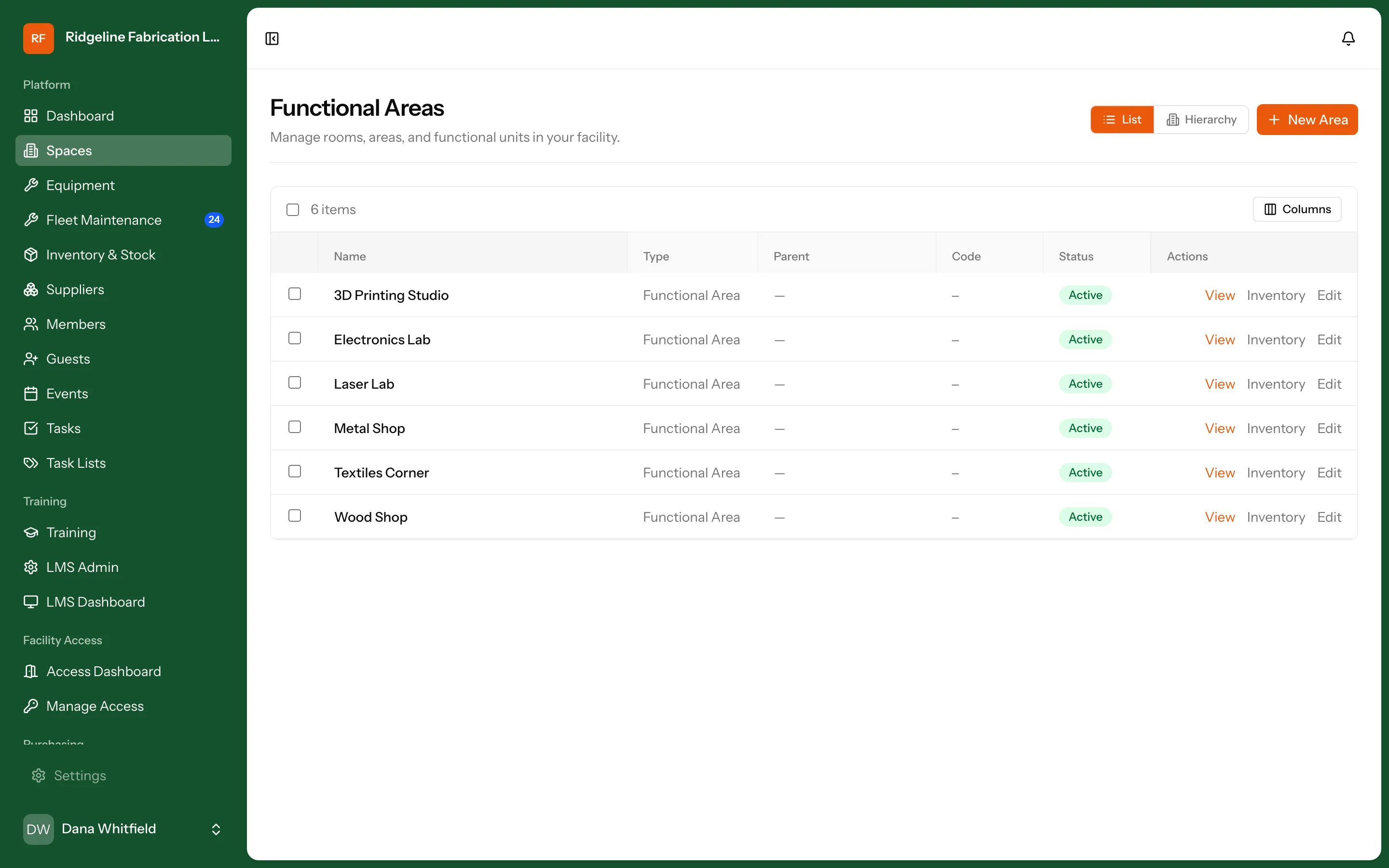Check the 3D Printing Studio row

coord(295,294)
